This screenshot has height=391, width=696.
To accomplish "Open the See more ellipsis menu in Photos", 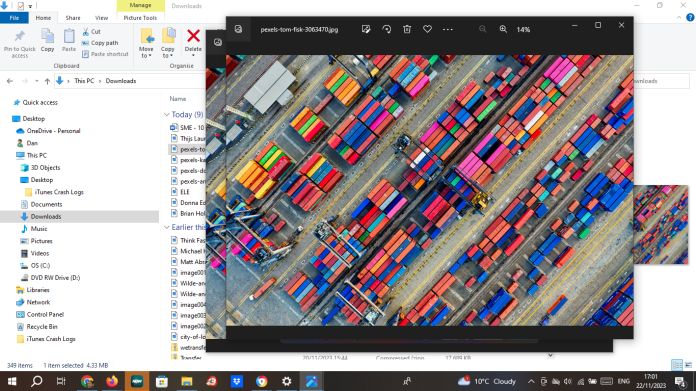I will (x=447, y=29).
